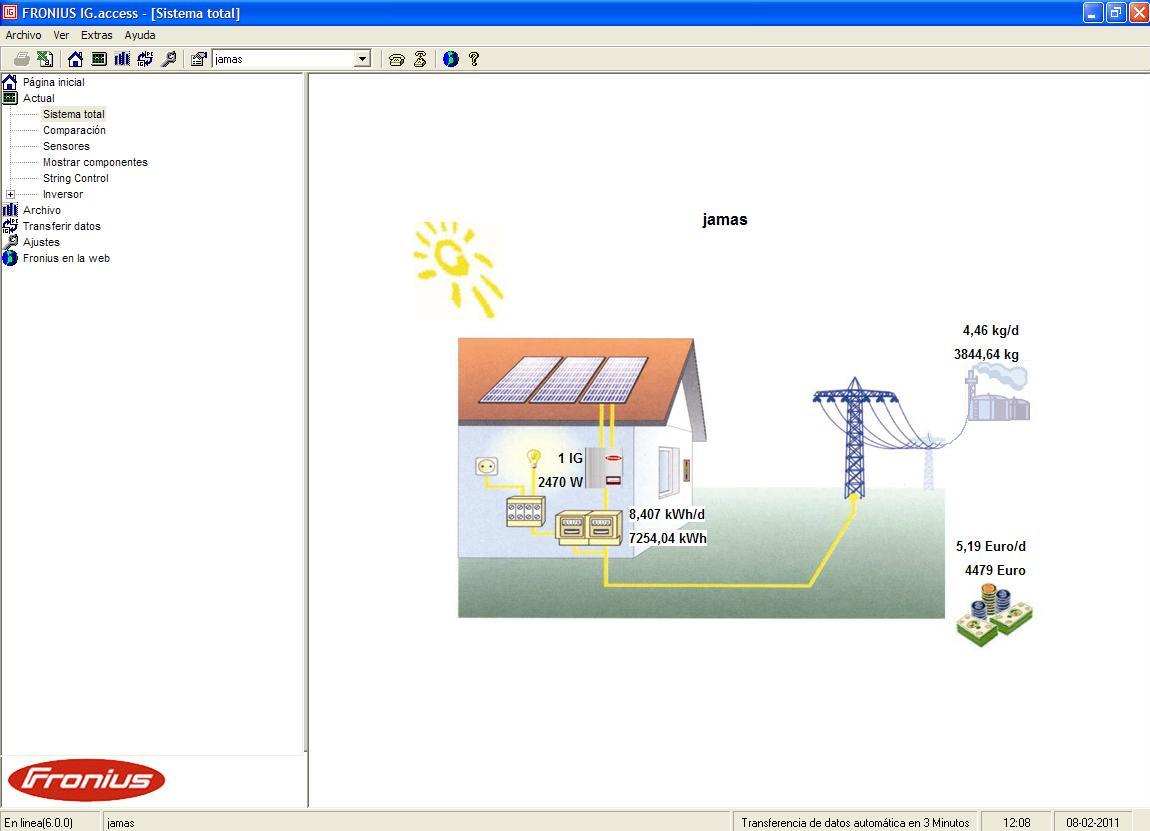The image size is (1150, 831).
Task: Click the automatic data transfer status message
Action: (855, 823)
